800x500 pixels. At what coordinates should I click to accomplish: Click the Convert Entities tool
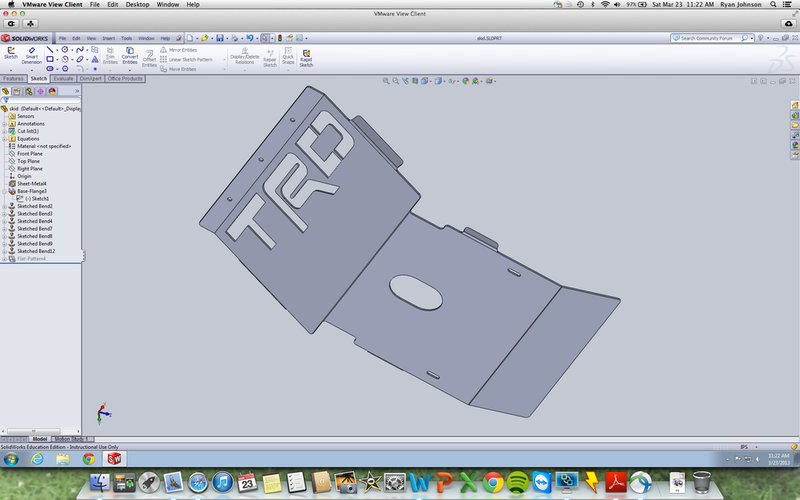[x=130, y=56]
